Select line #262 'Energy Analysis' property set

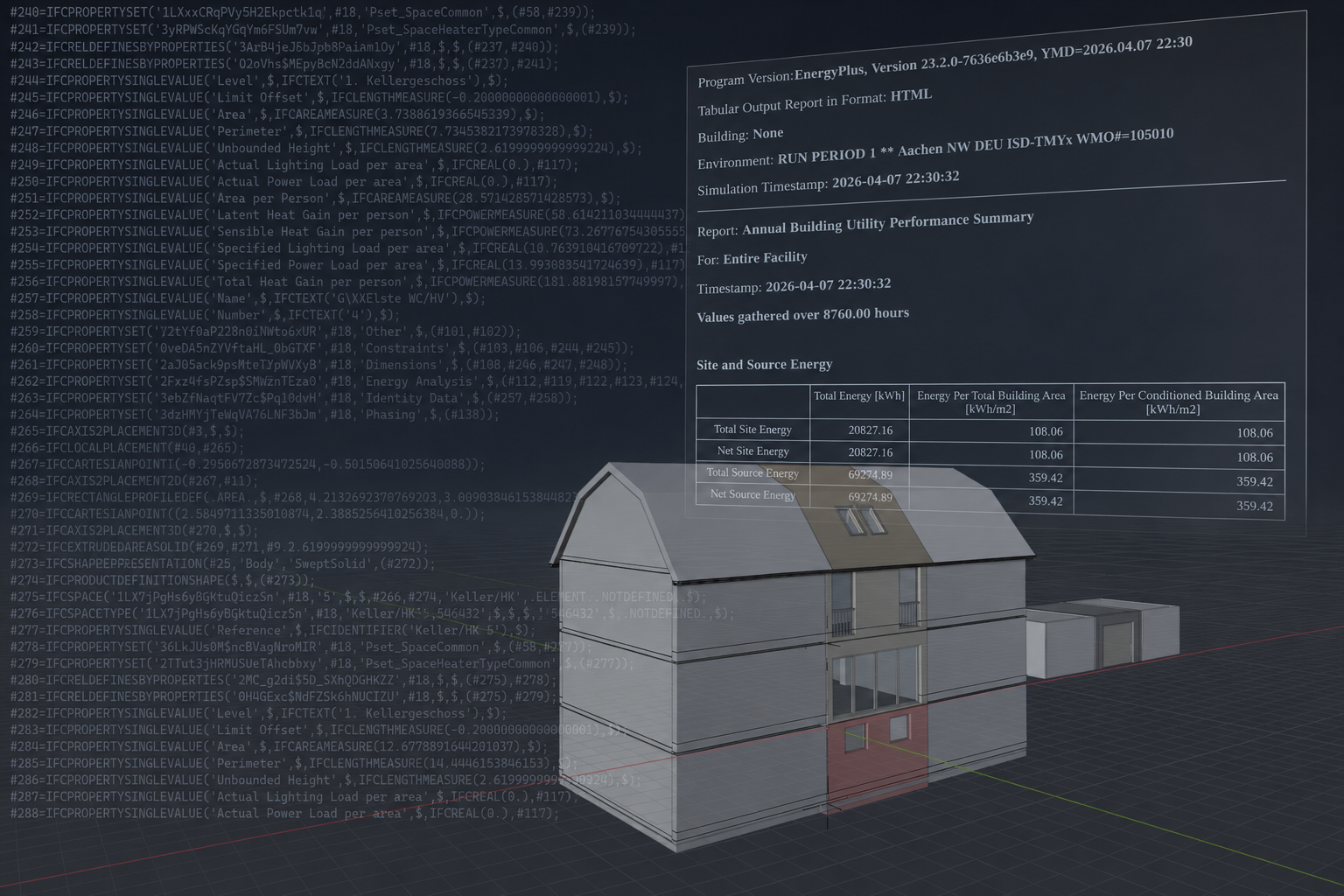346,381
